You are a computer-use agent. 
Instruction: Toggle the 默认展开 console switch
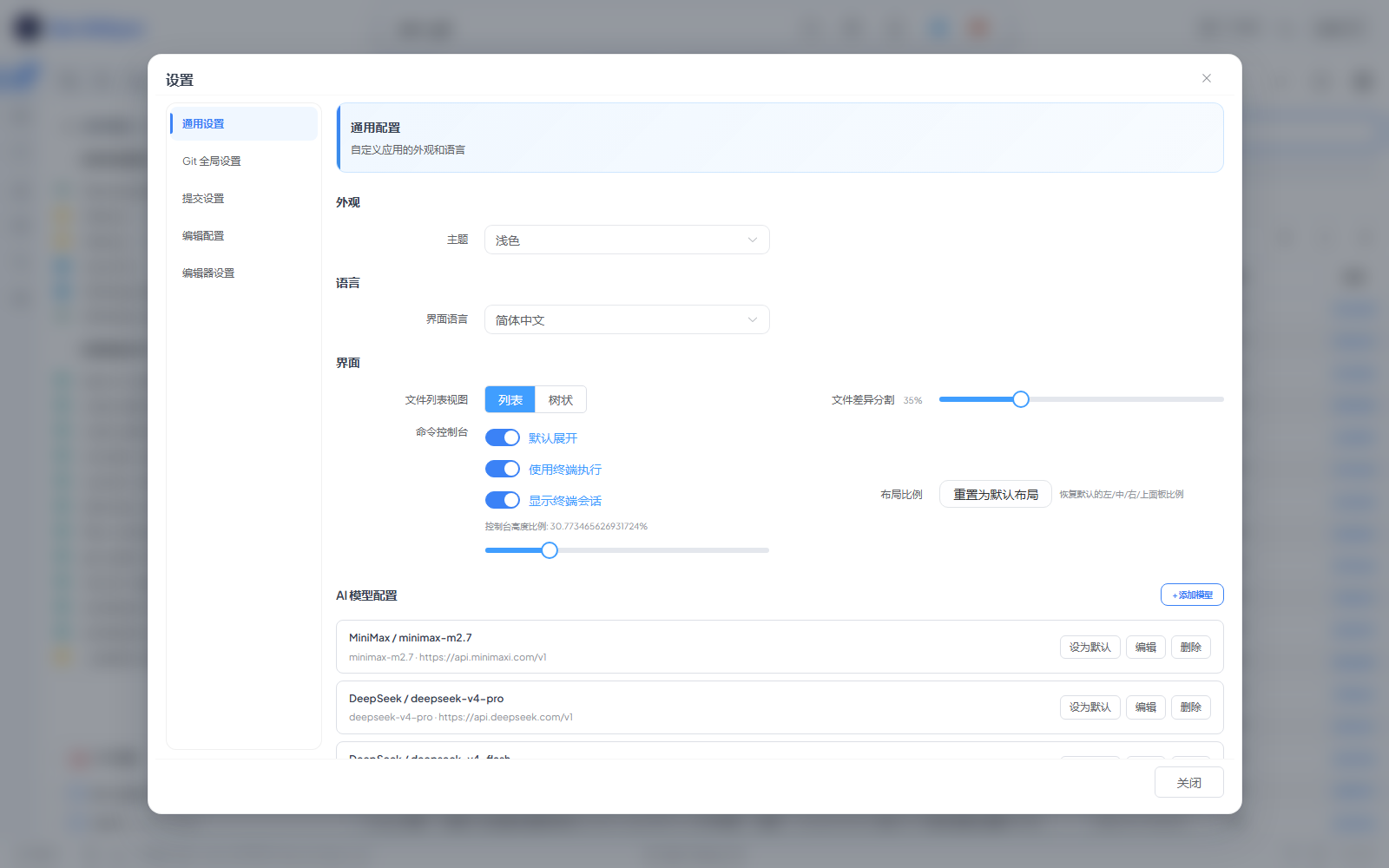click(x=503, y=438)
